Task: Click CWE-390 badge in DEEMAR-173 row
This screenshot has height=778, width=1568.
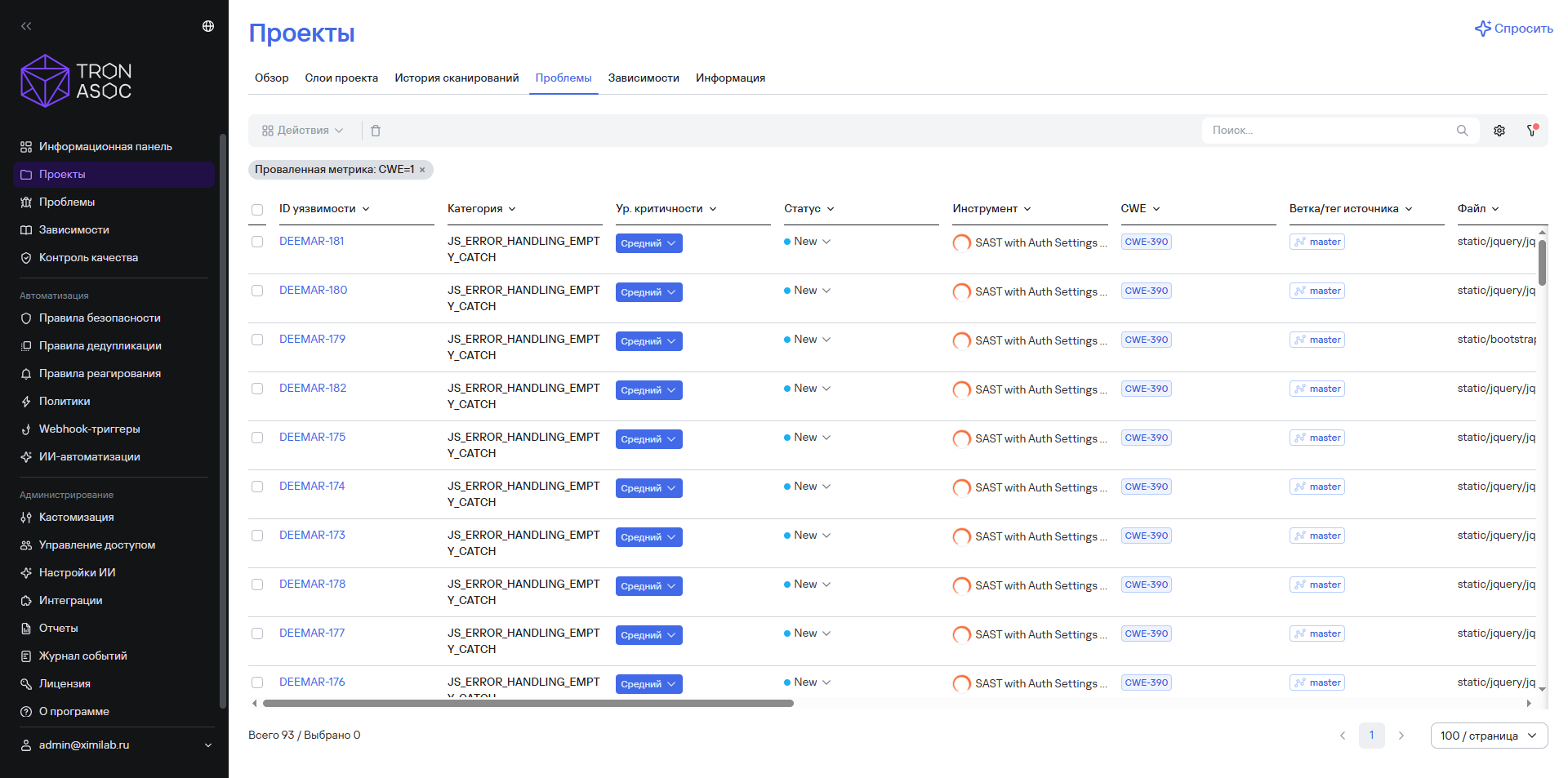Action: click(1146, 536)
